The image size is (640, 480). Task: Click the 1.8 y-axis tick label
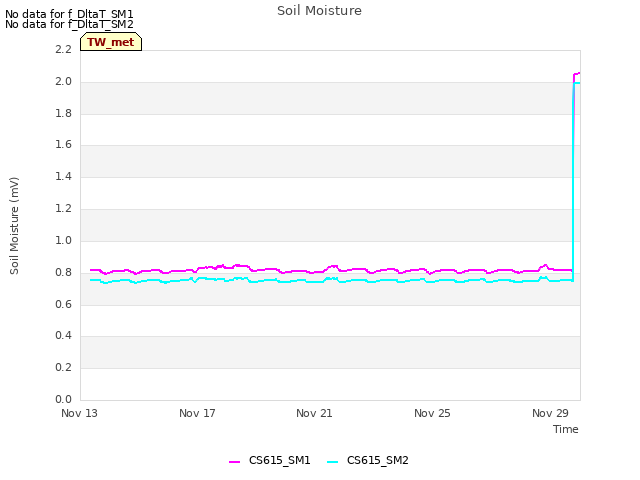click(x=64, y=113)
